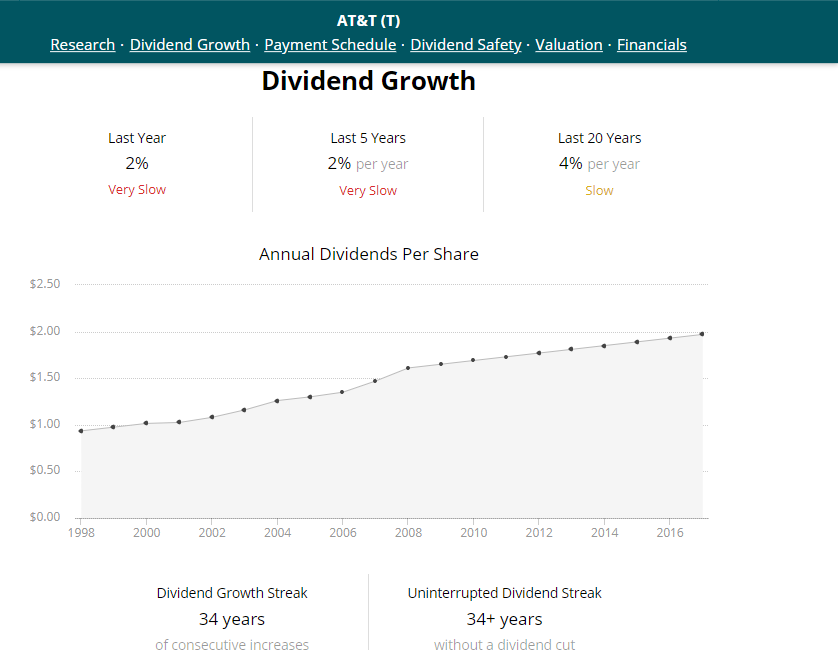Screen dimensions: 838x650
Task: Click the 2010 x-axis label
Action: 474,532
